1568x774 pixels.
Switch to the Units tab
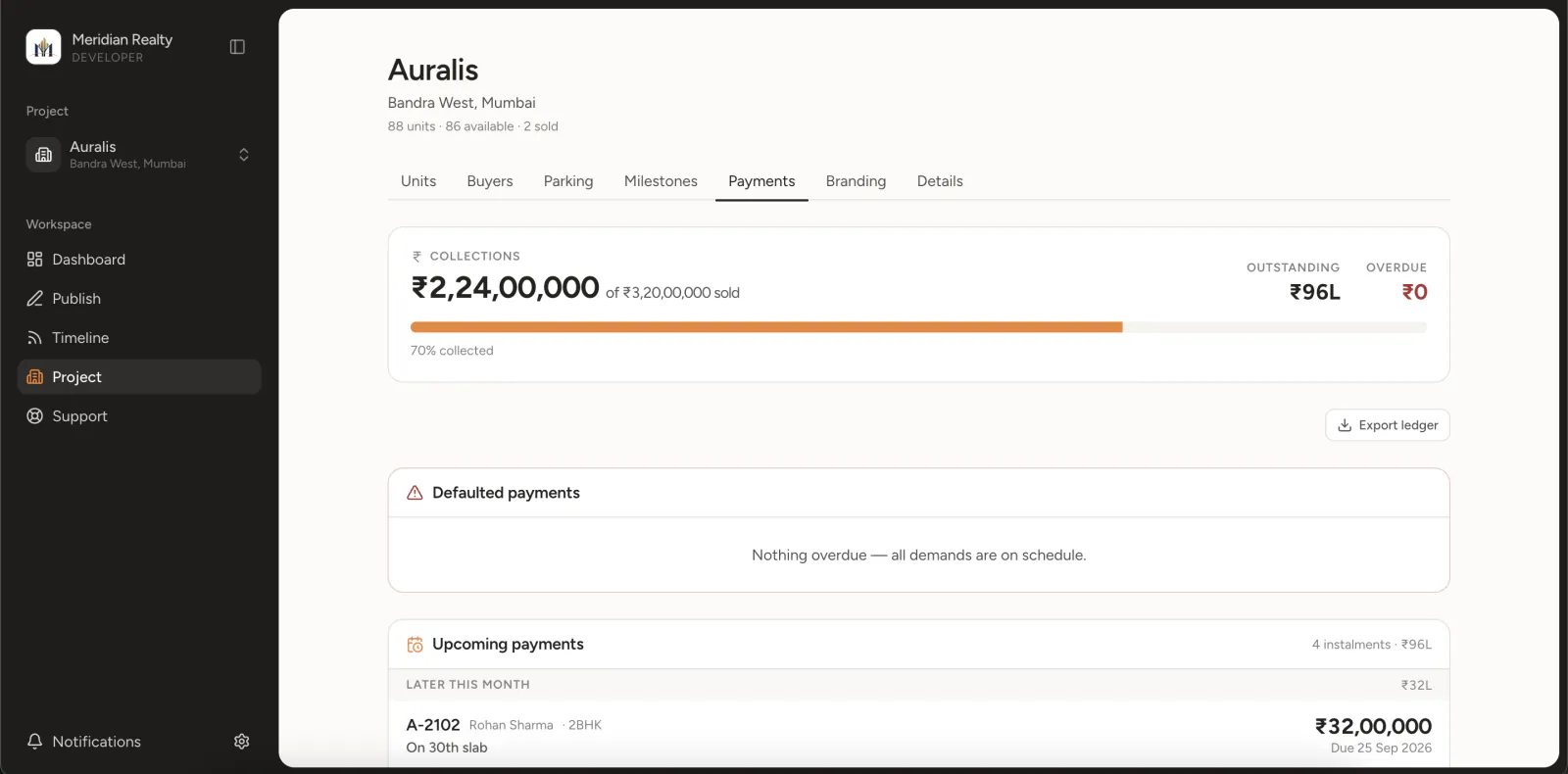(418, 181)
